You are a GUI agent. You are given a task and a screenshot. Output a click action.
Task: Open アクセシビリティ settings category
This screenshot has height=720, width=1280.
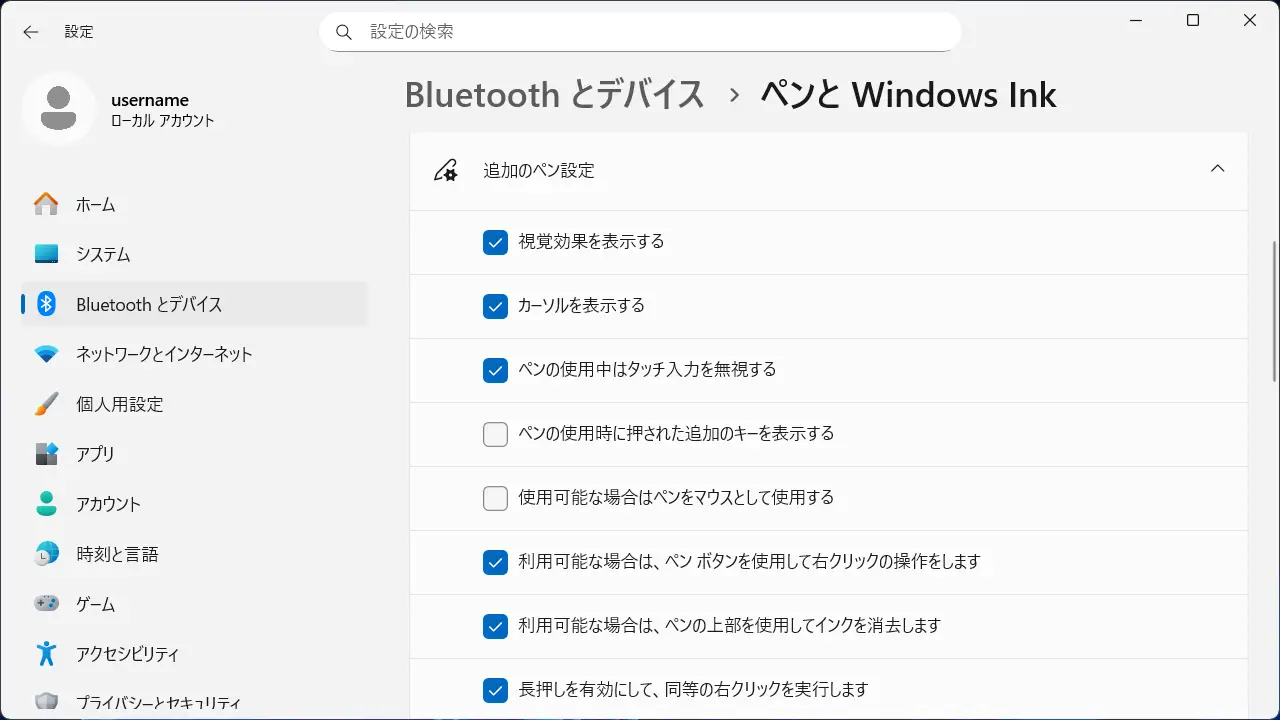127,654
